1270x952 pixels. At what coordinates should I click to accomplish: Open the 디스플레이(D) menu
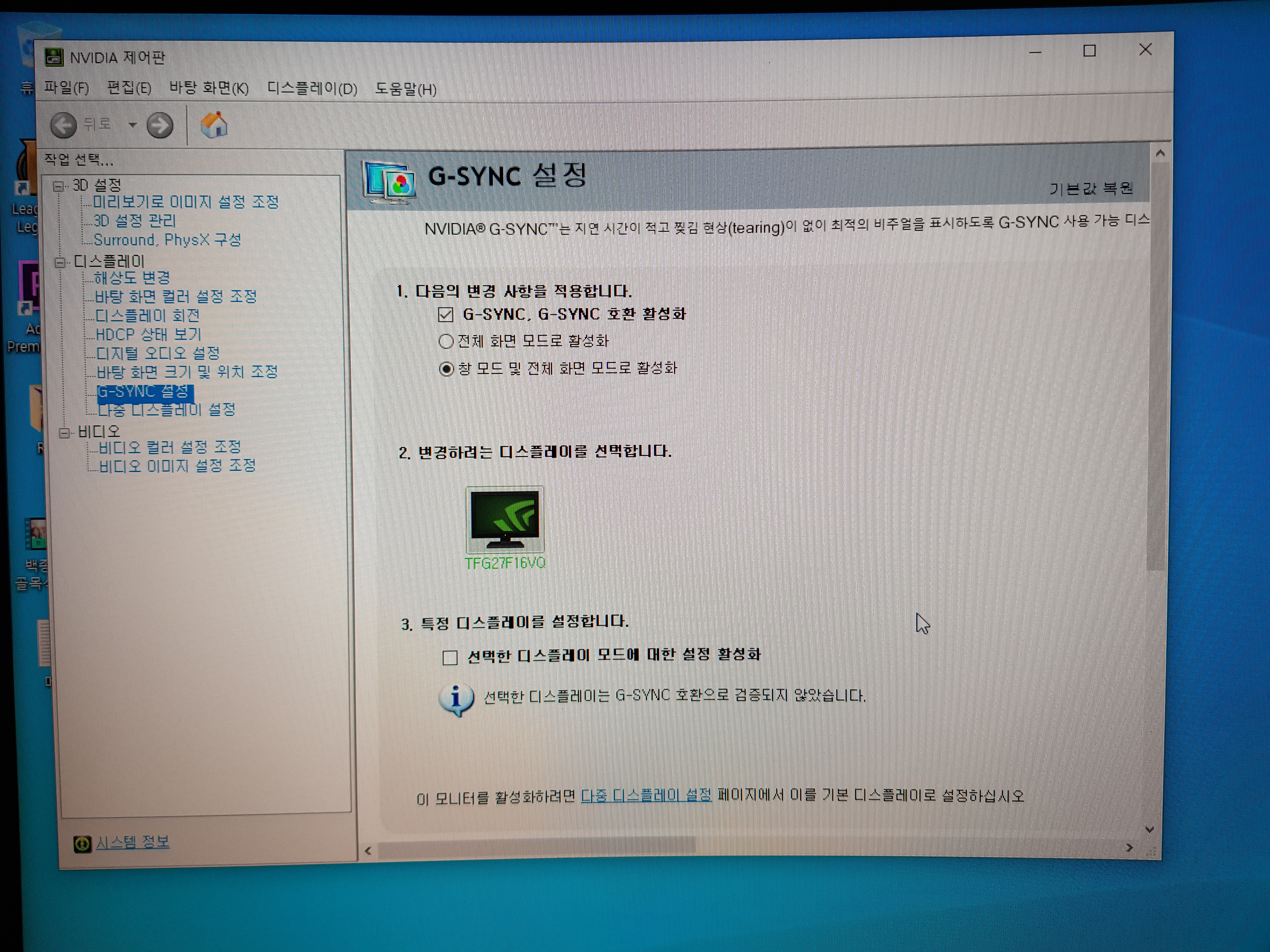click(x=312, y=88)
